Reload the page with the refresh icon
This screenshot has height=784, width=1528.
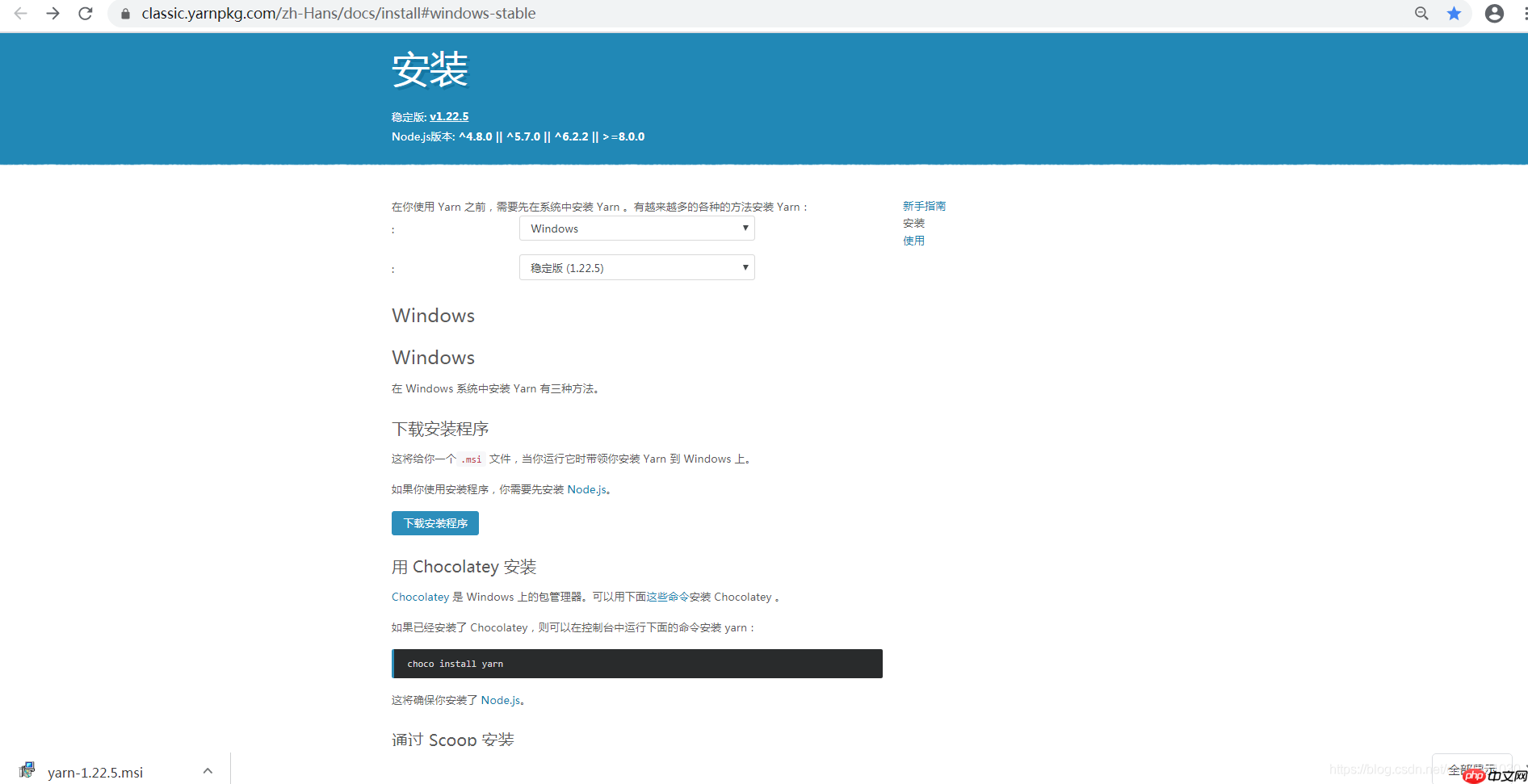point(86,13)
